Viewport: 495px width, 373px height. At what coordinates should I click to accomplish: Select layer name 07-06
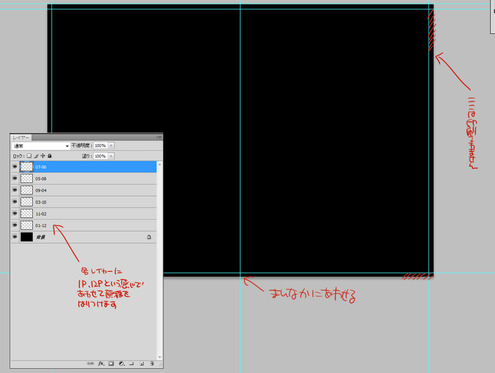pyautogui.click(x=41, y=167)
